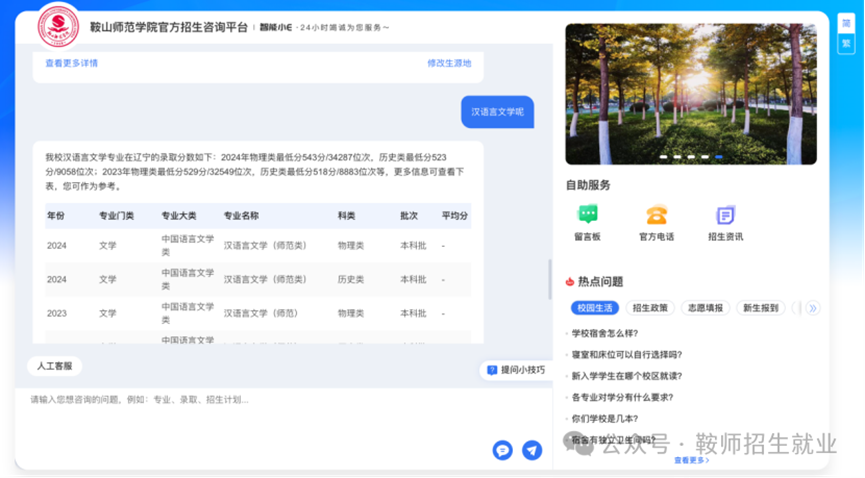
Task: Switch to traditional Chinese 繁 toggle
Action: click(x=845, y=43)
